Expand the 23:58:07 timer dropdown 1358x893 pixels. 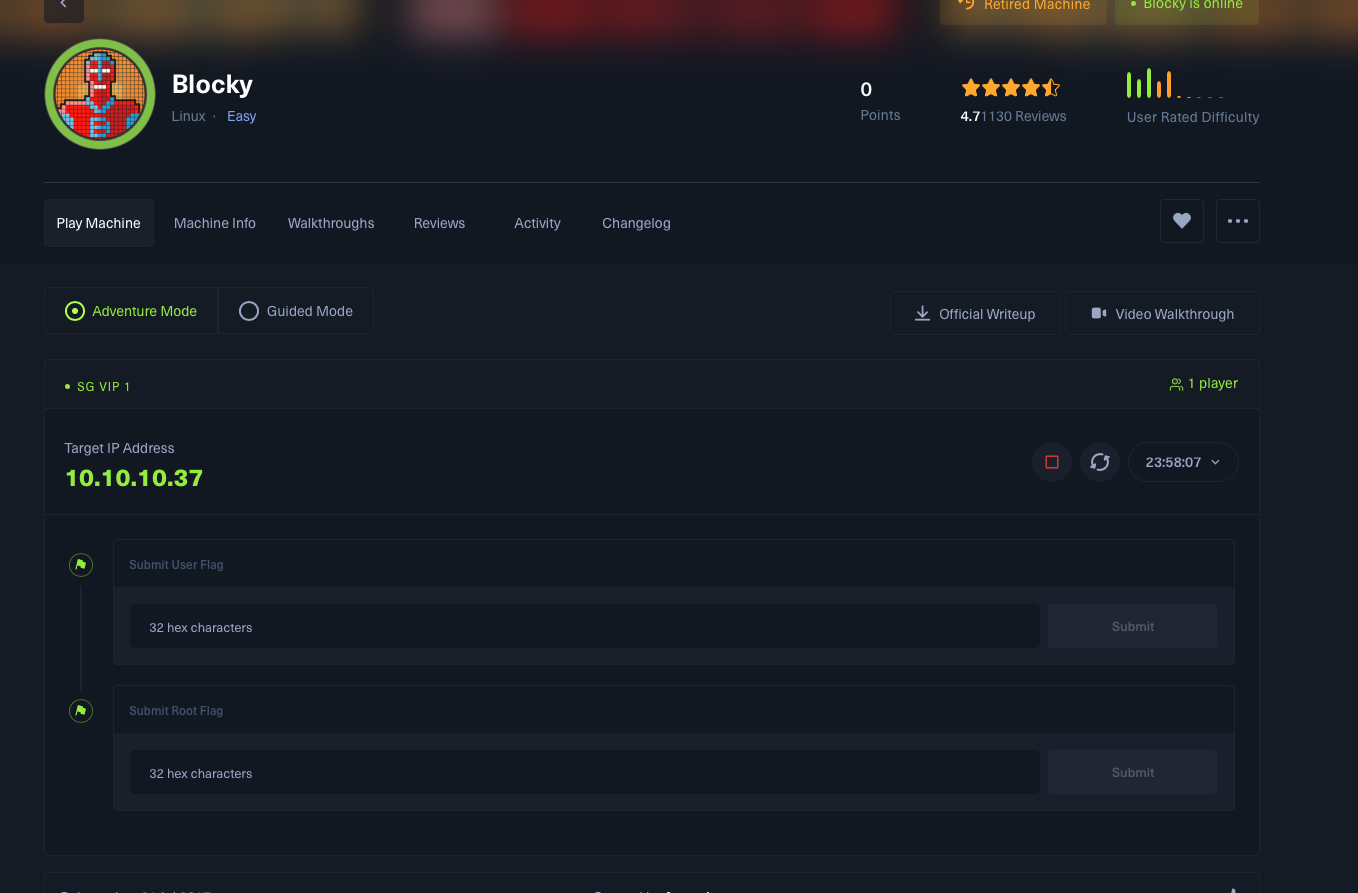click(x=1183, y=462)
